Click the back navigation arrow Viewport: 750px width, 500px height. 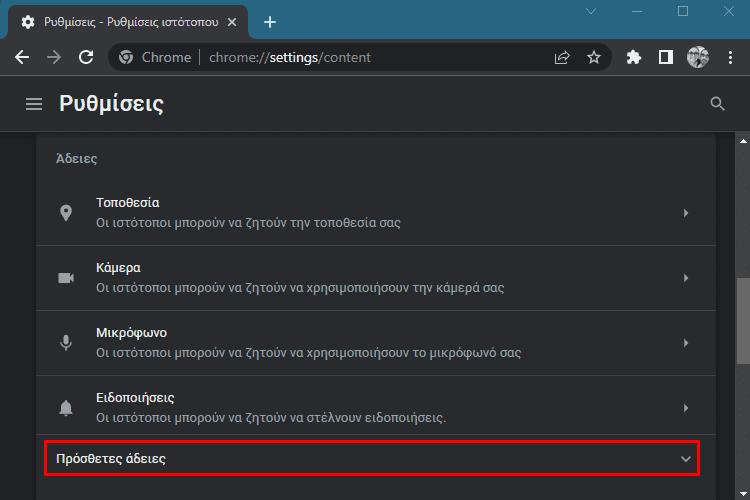pyautogui.click(x=22, y=57)
